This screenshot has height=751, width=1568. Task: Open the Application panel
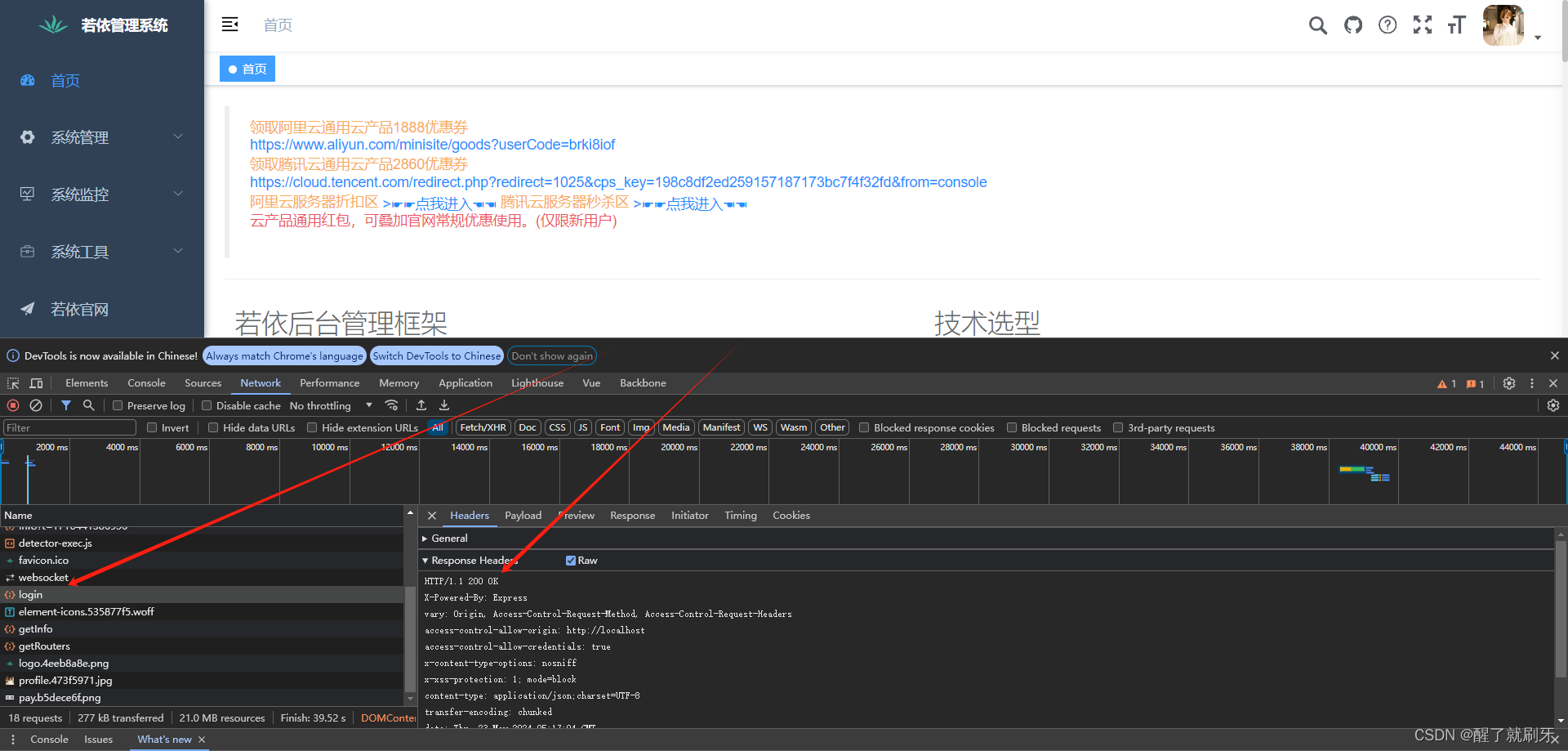tap(465, 383)
